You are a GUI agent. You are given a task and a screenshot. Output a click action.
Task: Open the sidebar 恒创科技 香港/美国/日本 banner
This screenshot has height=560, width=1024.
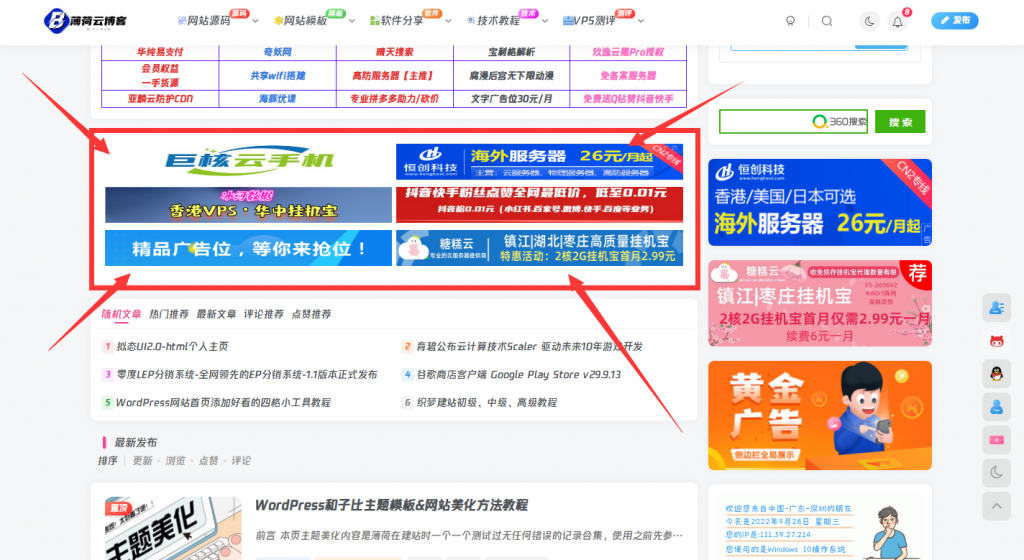click(x=820, y=202)
